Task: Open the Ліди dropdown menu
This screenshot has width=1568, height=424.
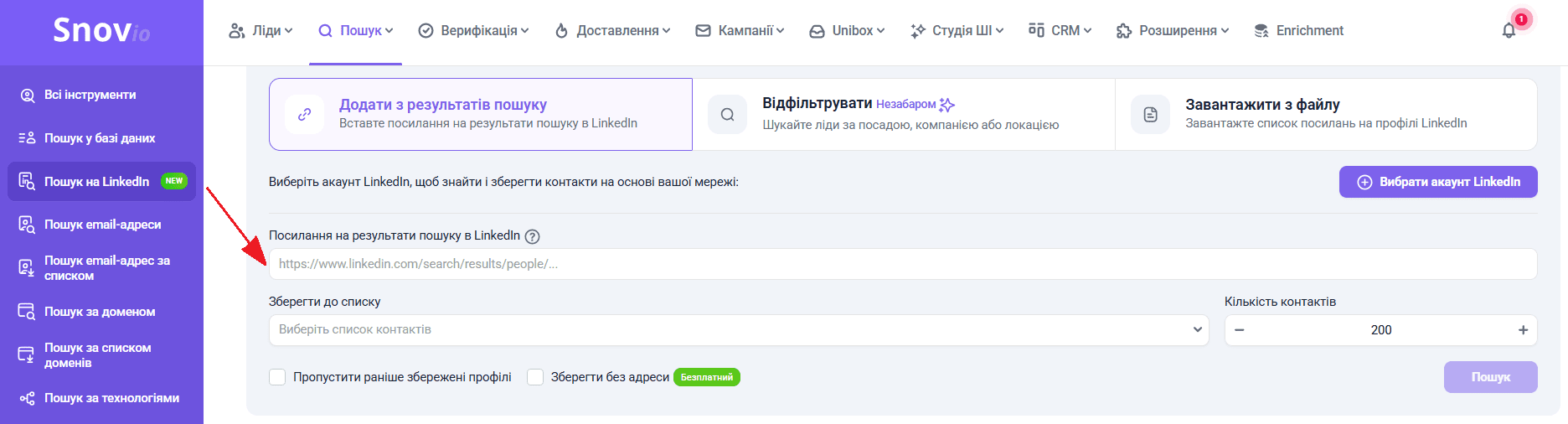Action: [260, 31]
